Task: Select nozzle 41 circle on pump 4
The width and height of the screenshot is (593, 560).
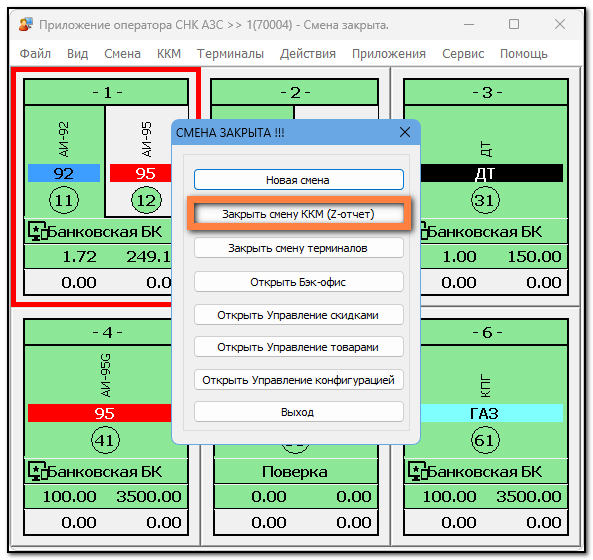Action: pyautogui.click(x=106, y=440)
